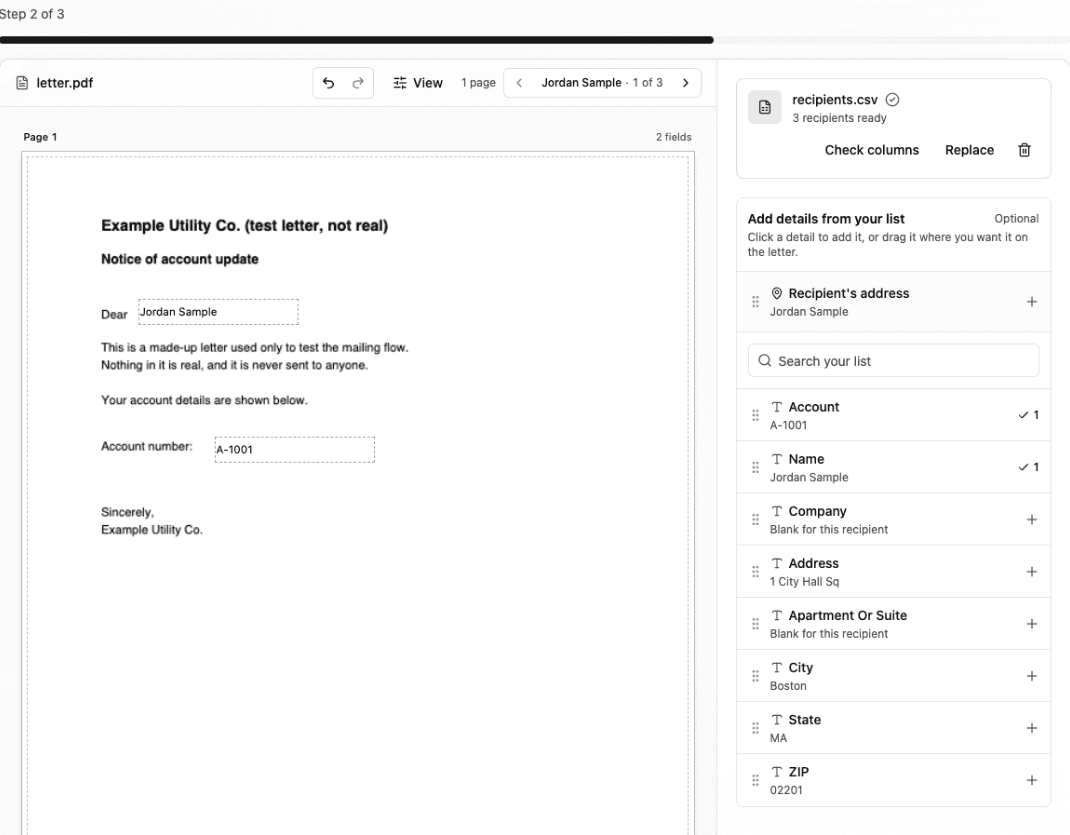Click the Recipient's address label
1070x835 pixels.
(x=848, y=293)
